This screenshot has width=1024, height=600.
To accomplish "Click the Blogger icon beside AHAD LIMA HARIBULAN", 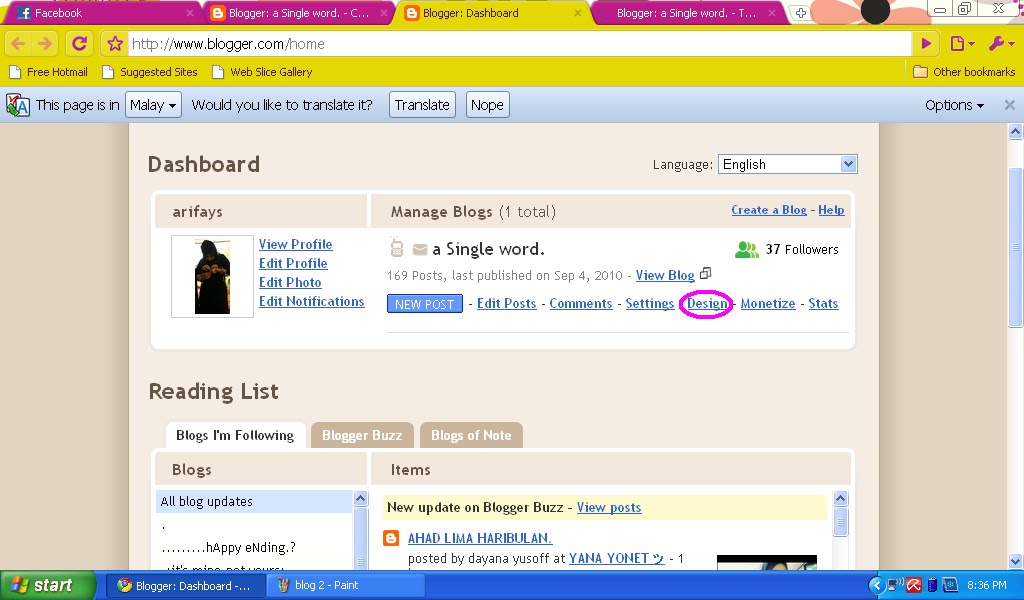I will [391, 538].
